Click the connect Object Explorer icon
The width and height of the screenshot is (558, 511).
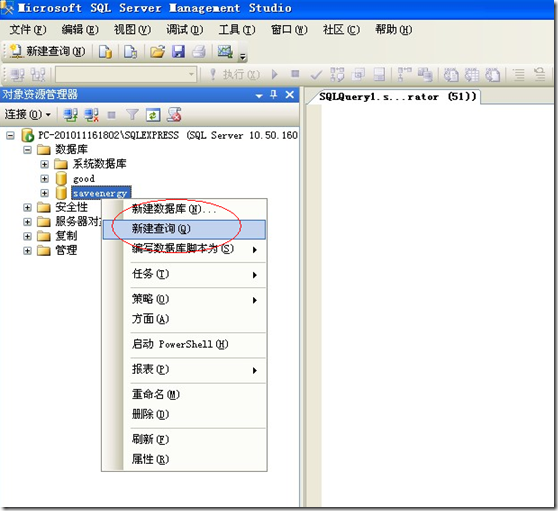tap(70, 115)
